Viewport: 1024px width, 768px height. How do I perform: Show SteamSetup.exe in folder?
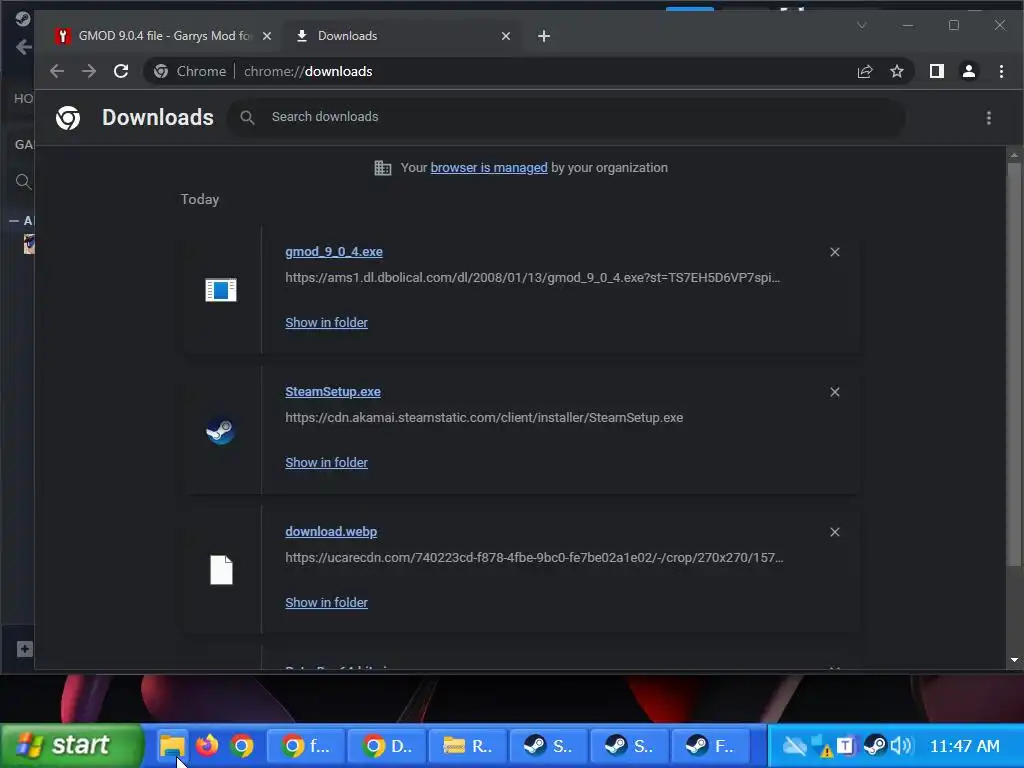pos(327,462)
